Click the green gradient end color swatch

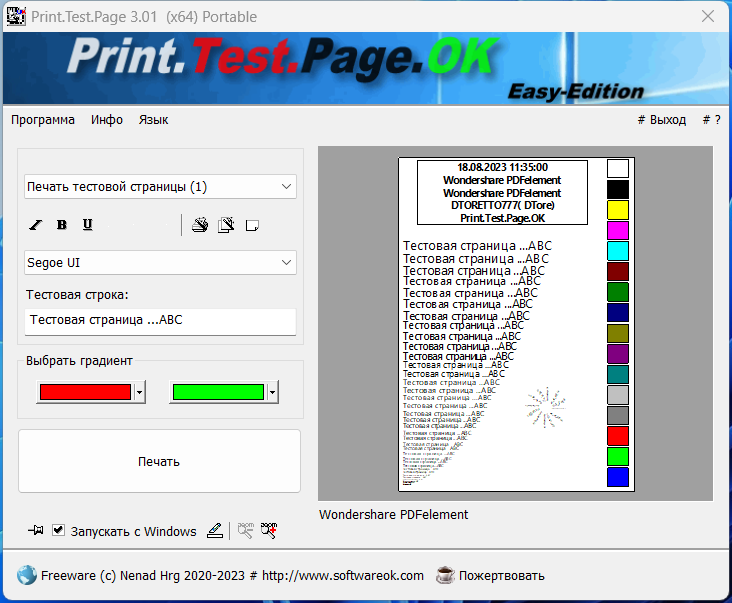click(x=218, y=392)
